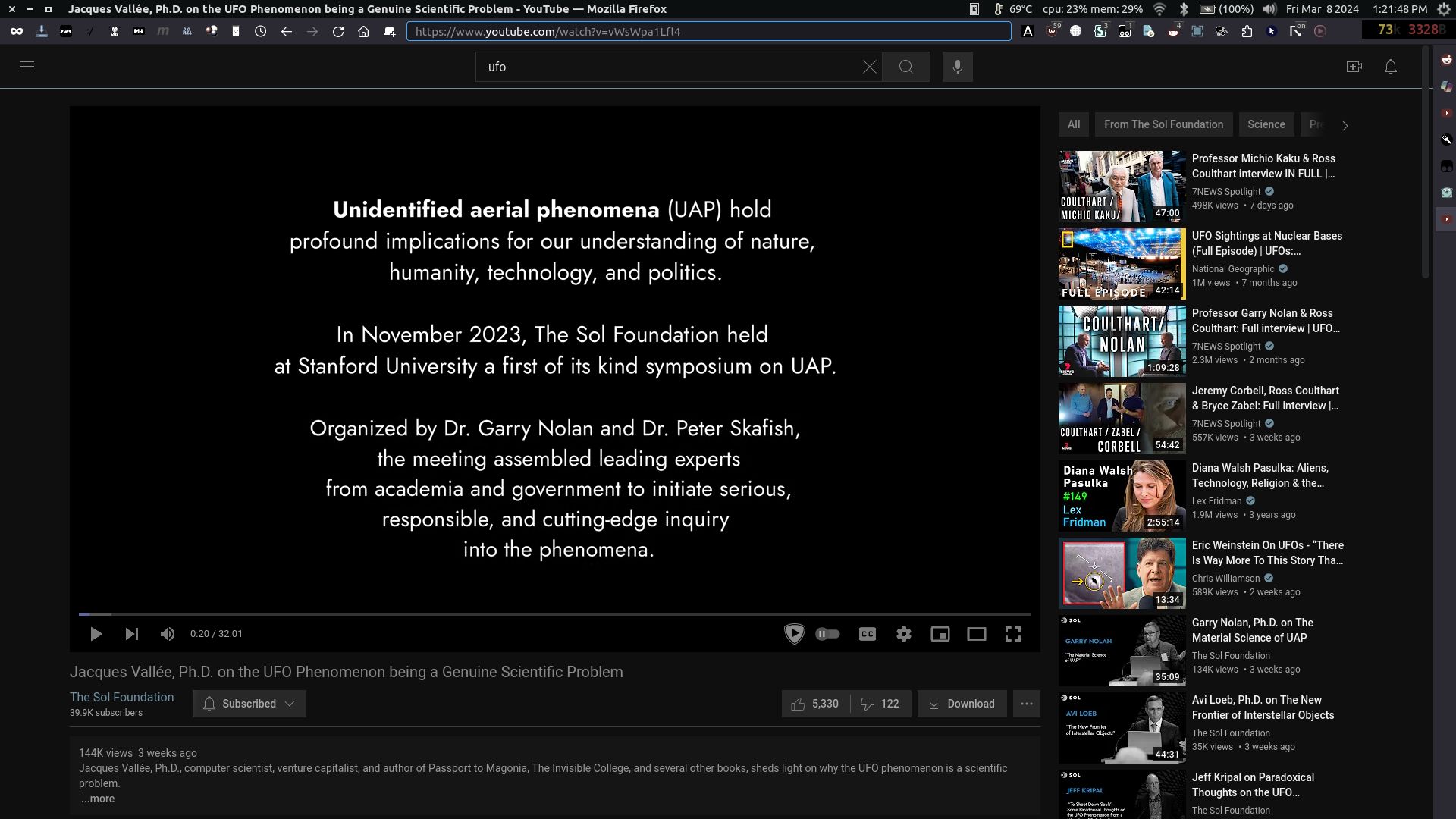Open Avi Loeb New Frontier video
The width and height of the screenshot is (1456, 819).
pos(1263,708)
